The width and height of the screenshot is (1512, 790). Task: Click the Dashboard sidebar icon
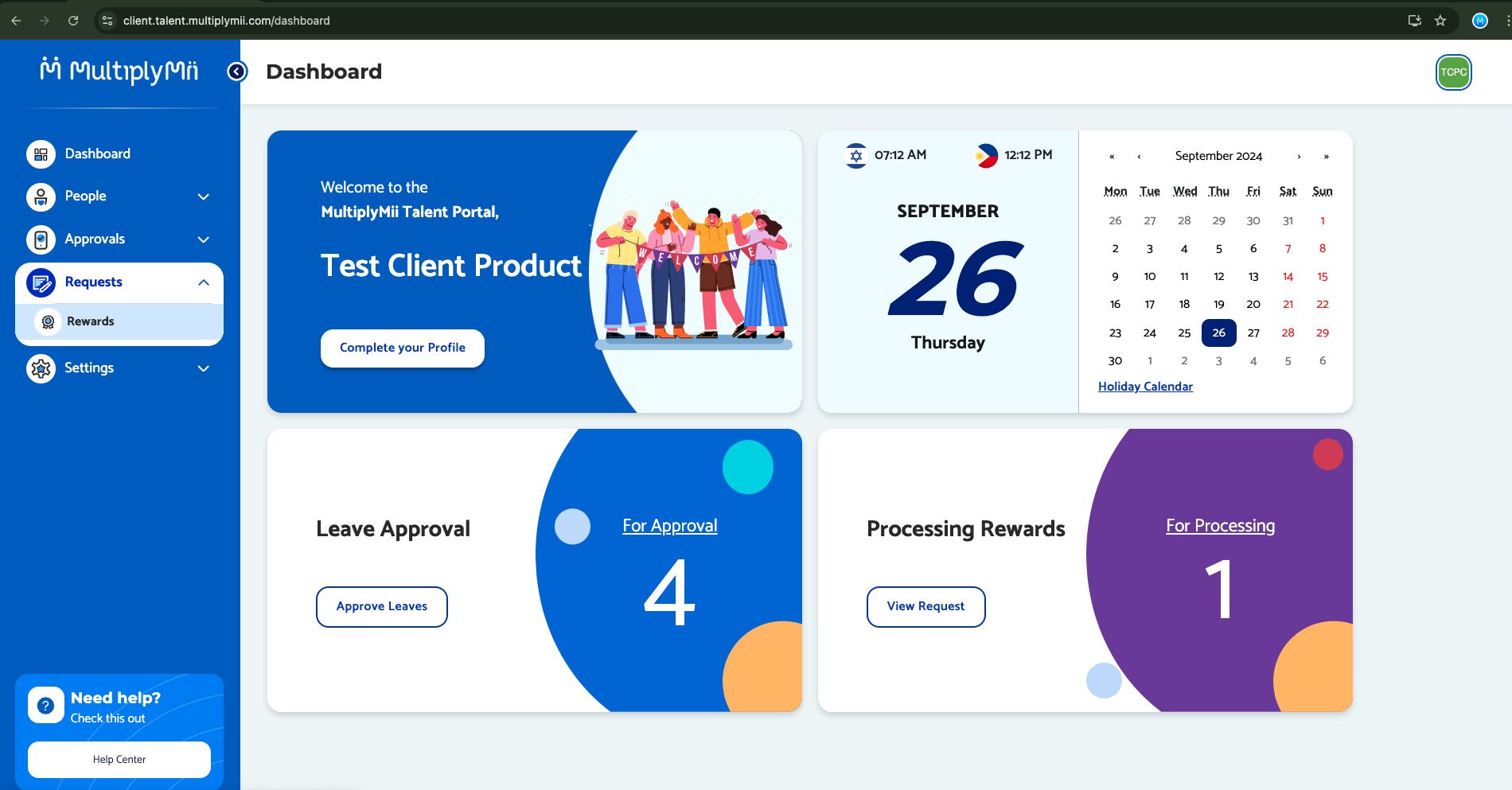tap(41, 154)
